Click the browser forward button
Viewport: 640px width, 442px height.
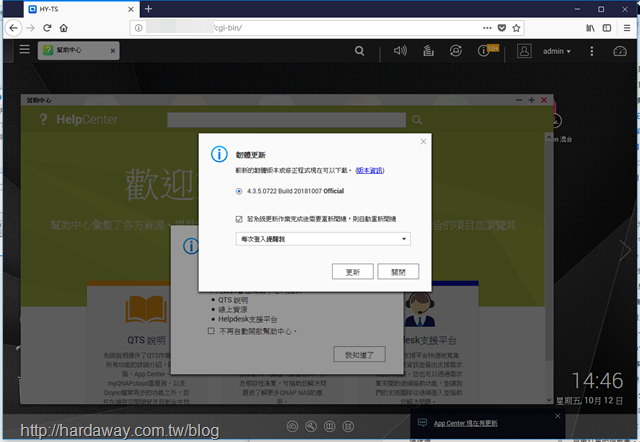(31, 28)
